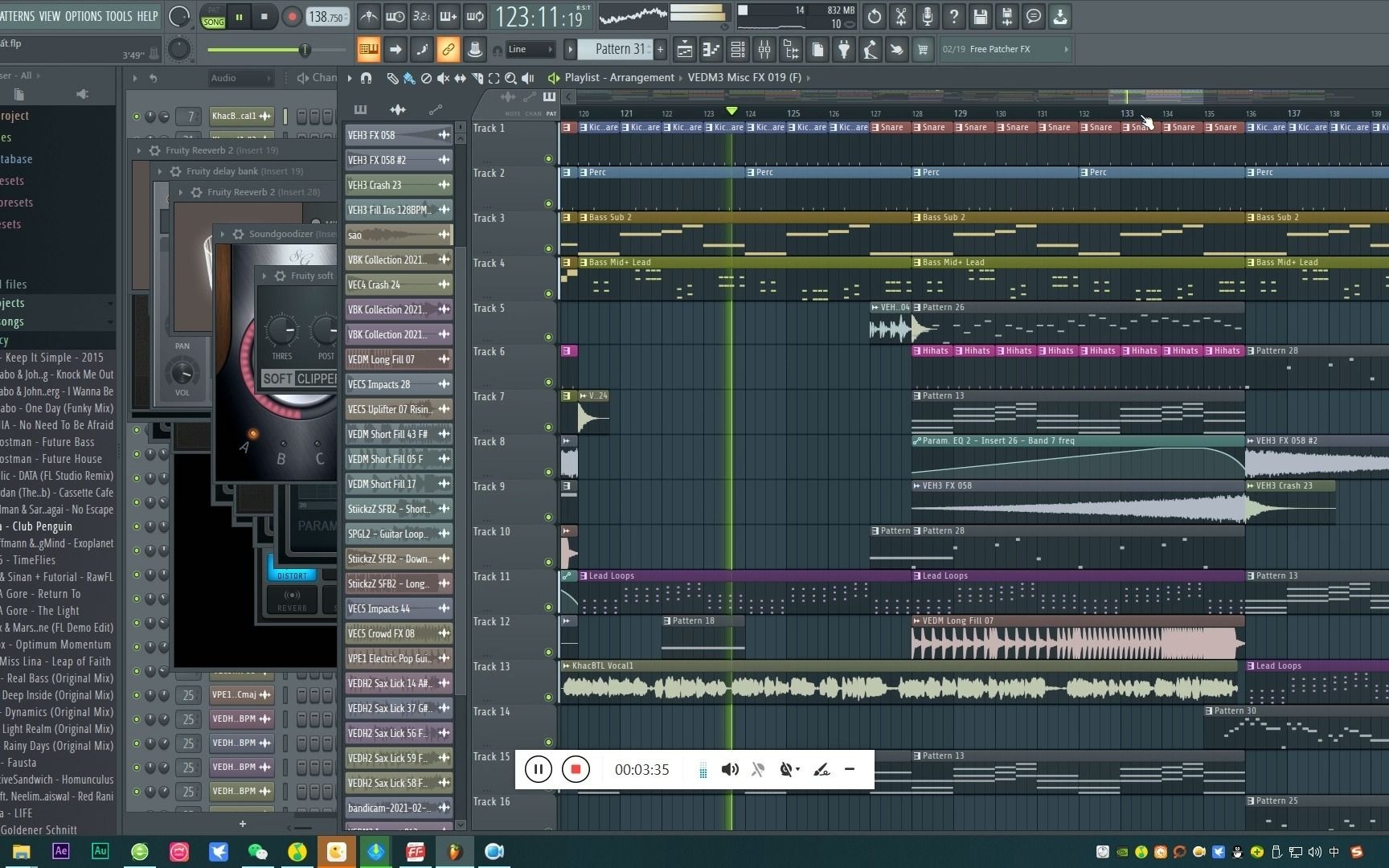Select the playlist Paint brush tool
The width and height of the screenshot is (1389, 868).
click(x=409, y=78)
